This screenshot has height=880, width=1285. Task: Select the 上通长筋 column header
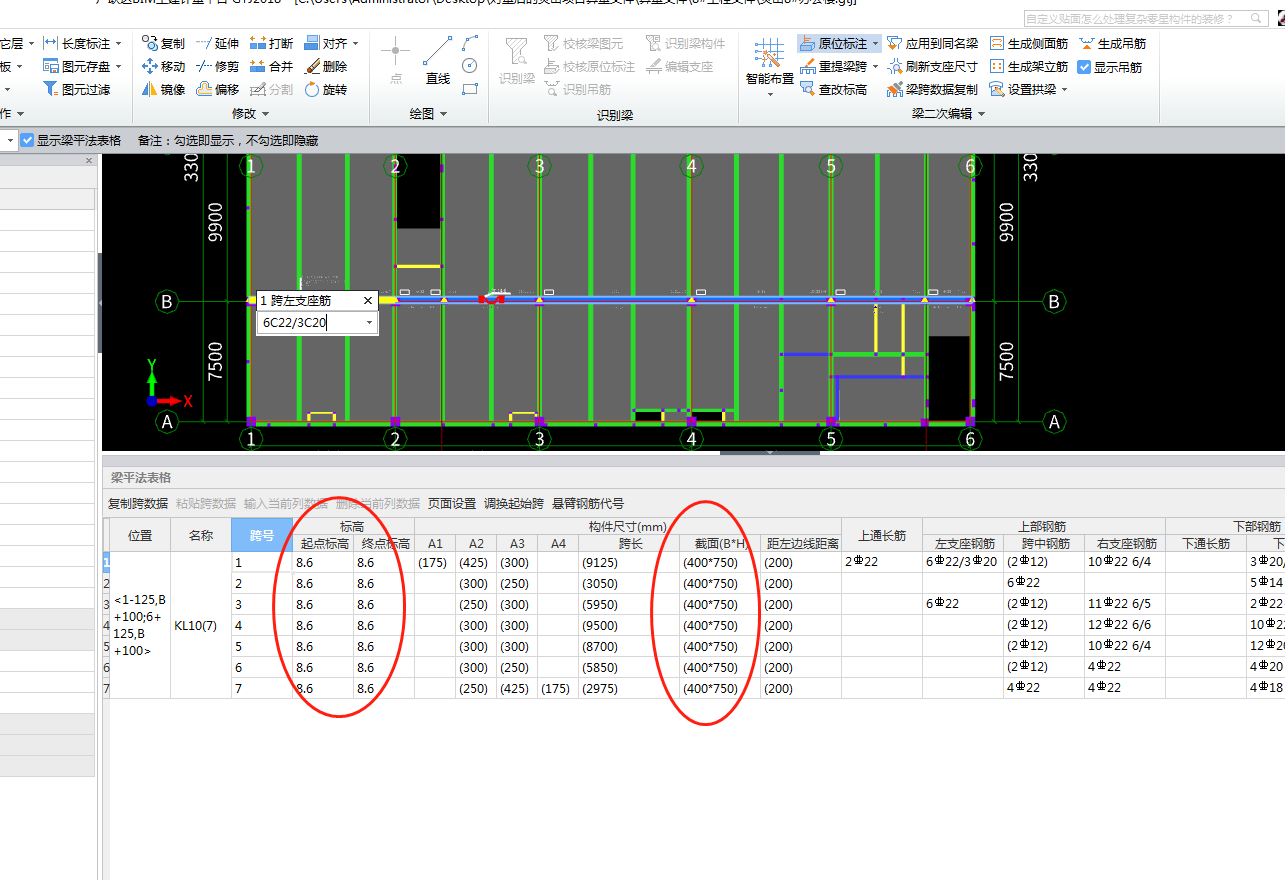[x=882, y=535]
